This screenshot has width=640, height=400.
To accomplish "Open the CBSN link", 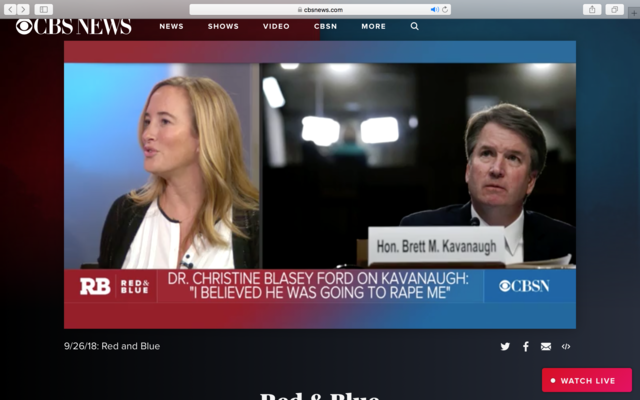I will (325, 26).
